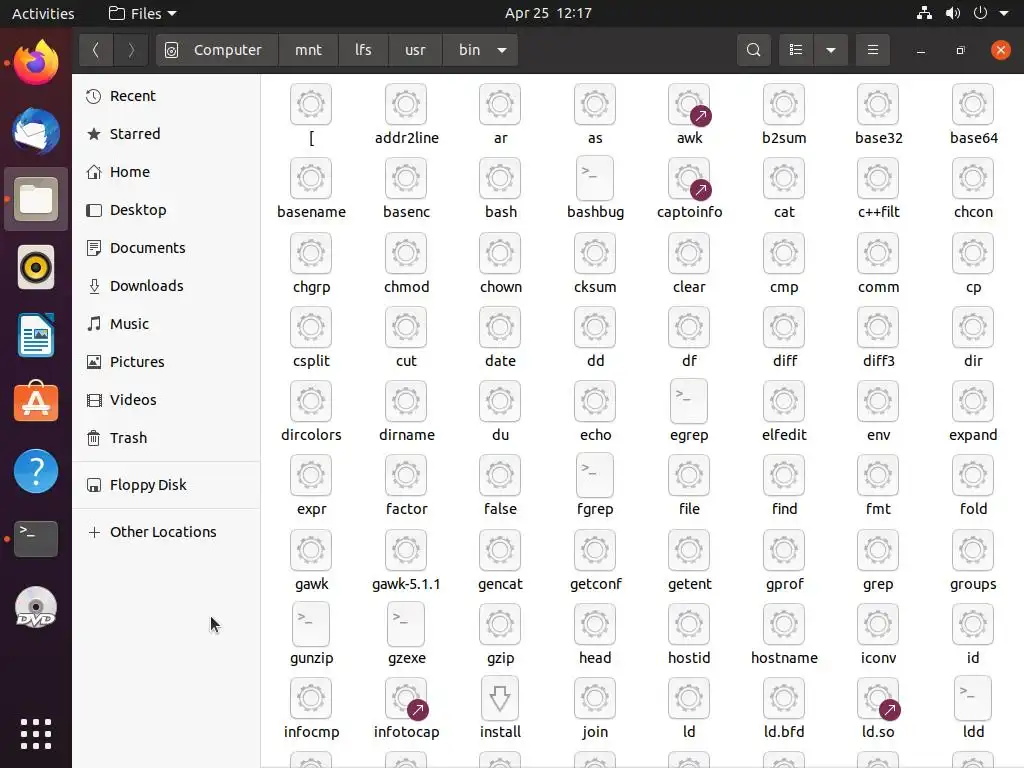Open Documents in the sidebar
Viewport: 1024px width, 768px height.
point(166,248)
